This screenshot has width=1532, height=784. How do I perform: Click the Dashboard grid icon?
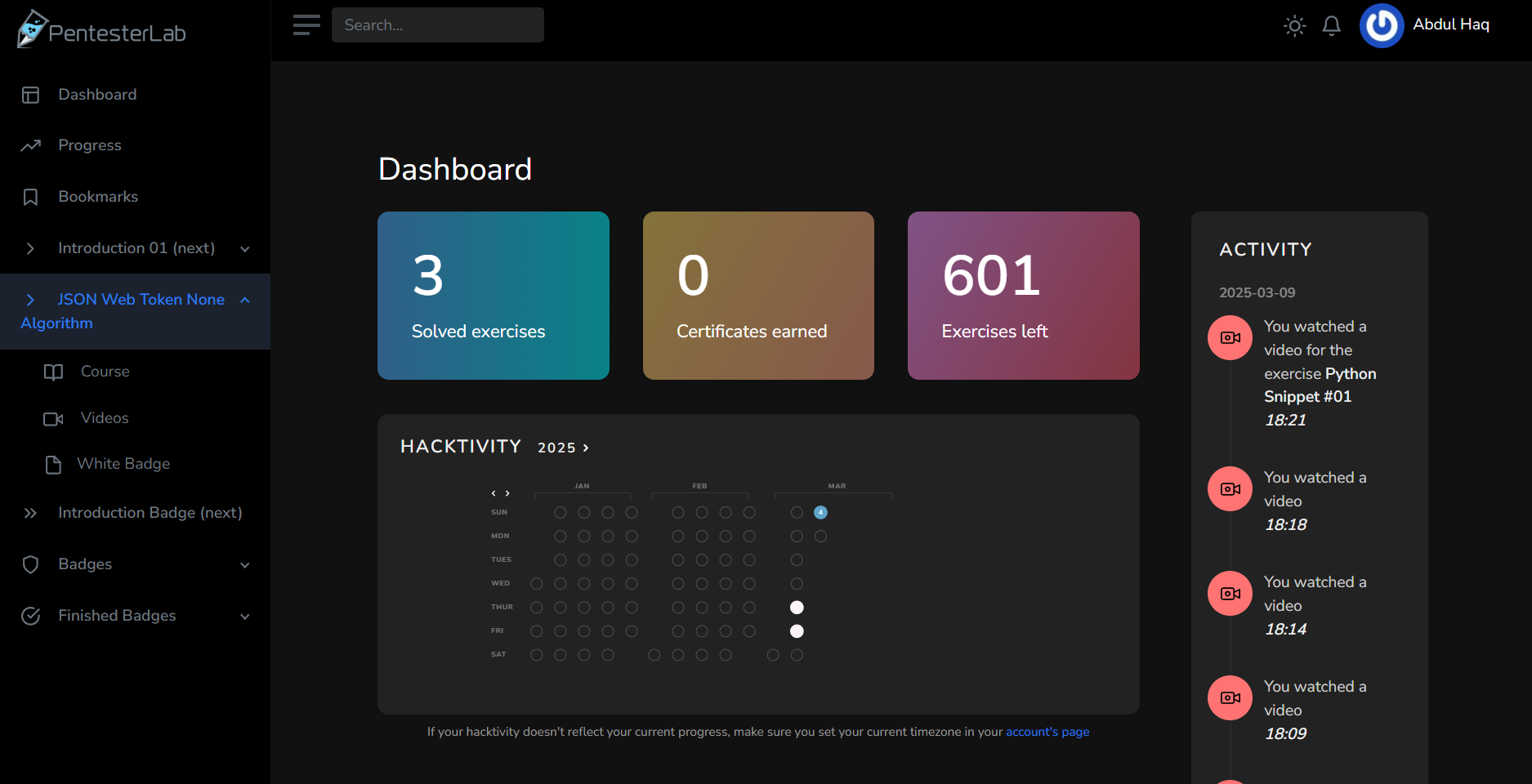pyautogui.click(x=31, y=95)
